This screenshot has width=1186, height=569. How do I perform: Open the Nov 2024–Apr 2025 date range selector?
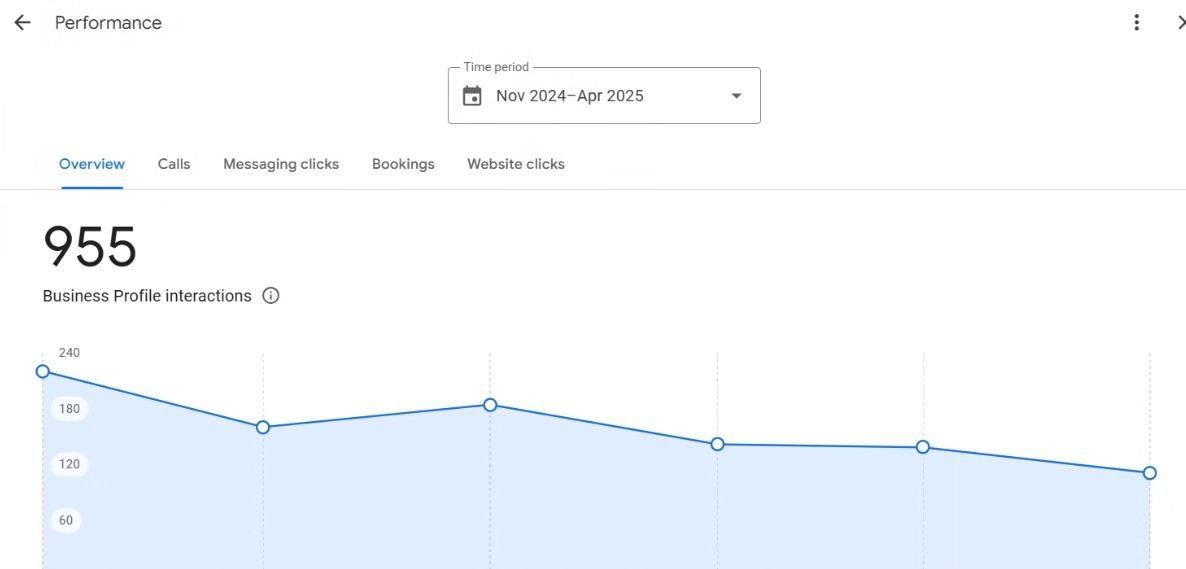click(604, 95)
